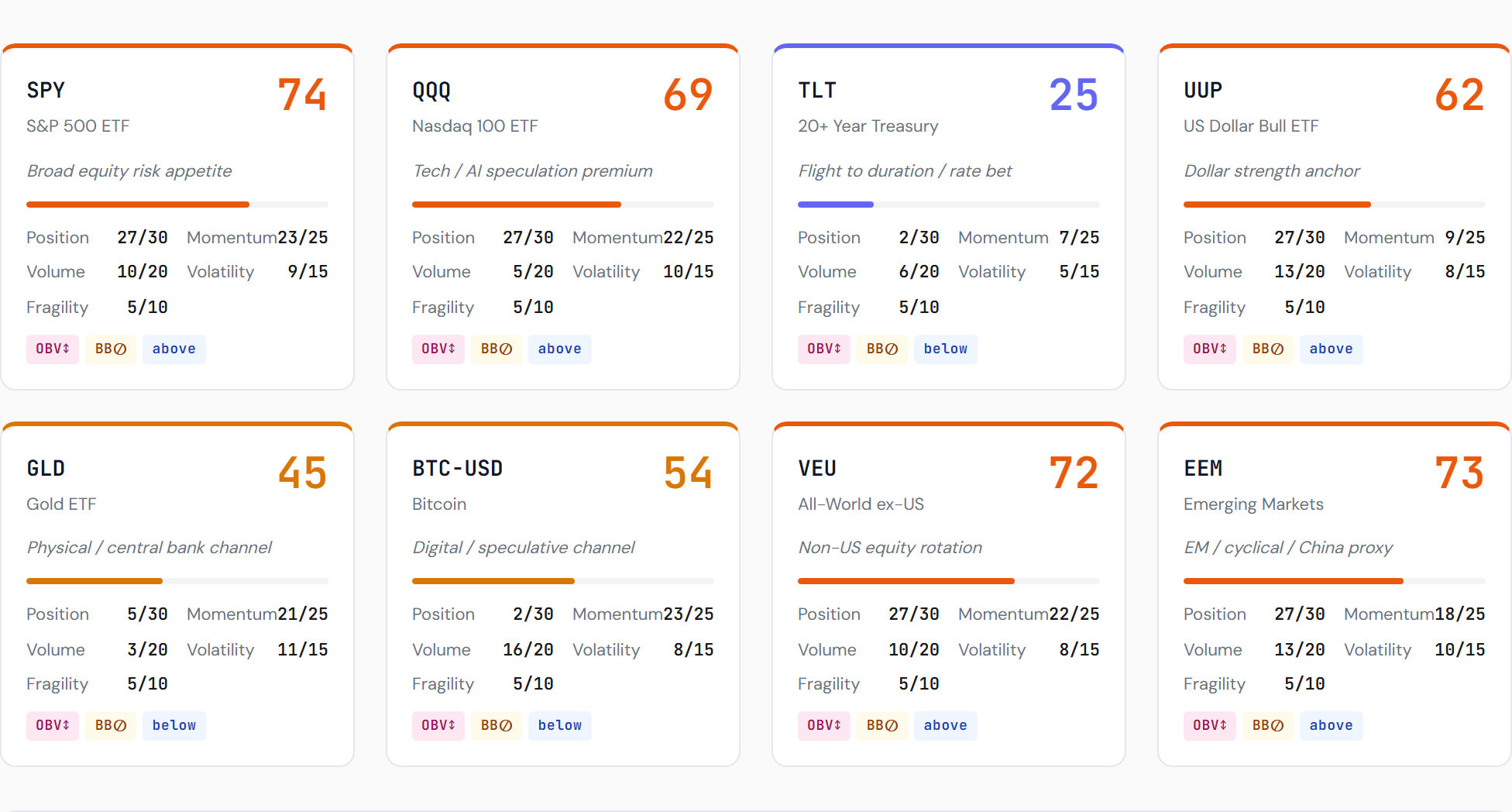Click 'Tech / AI speculation premium' text
Image resolution: width=1512 pixels, height=812 pixels.
532,171
